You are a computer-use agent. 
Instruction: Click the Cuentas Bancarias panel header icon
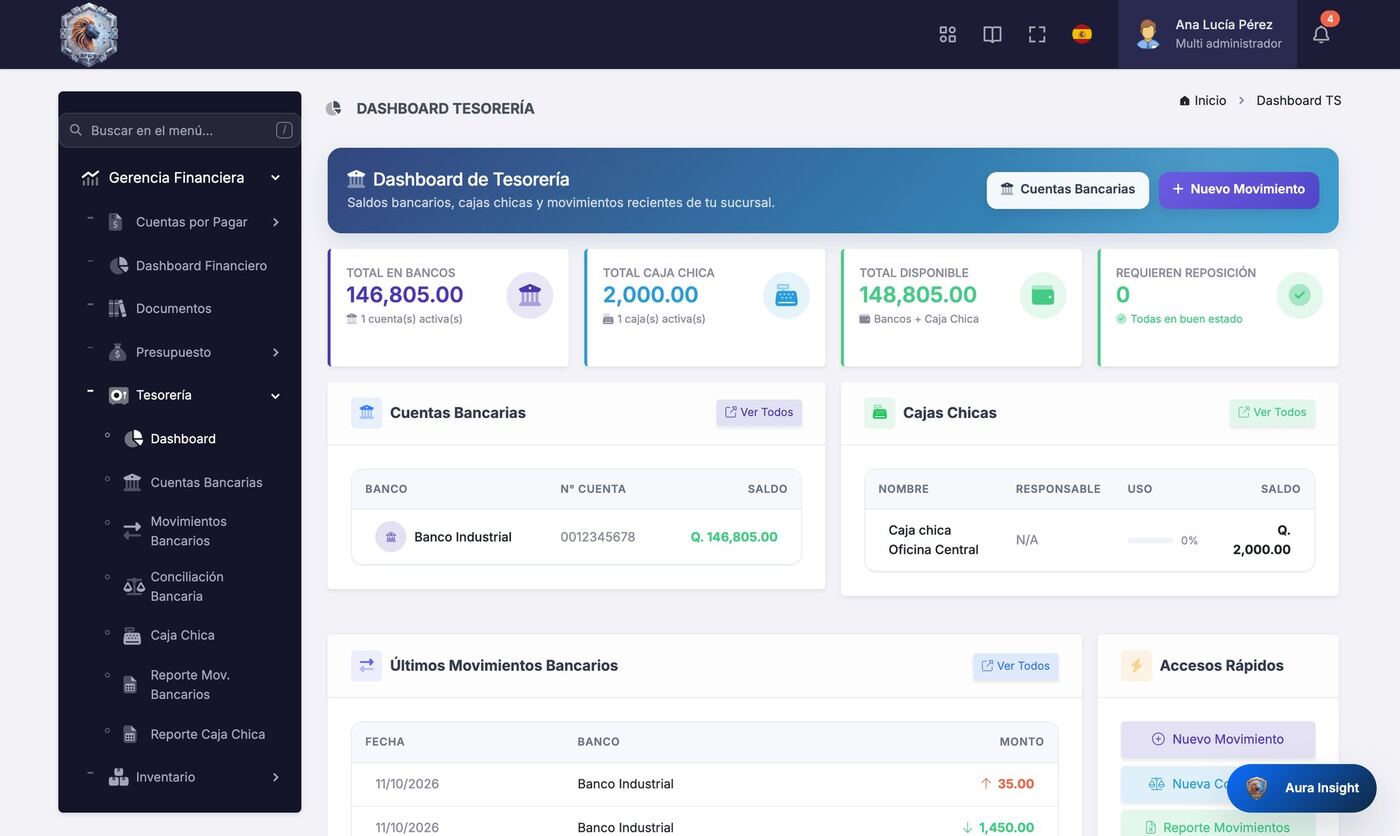[x=366, y=413]
